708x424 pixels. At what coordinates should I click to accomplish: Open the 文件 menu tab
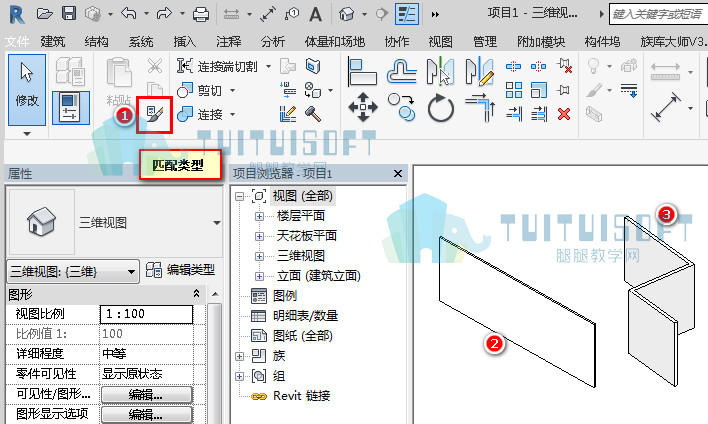17,42
